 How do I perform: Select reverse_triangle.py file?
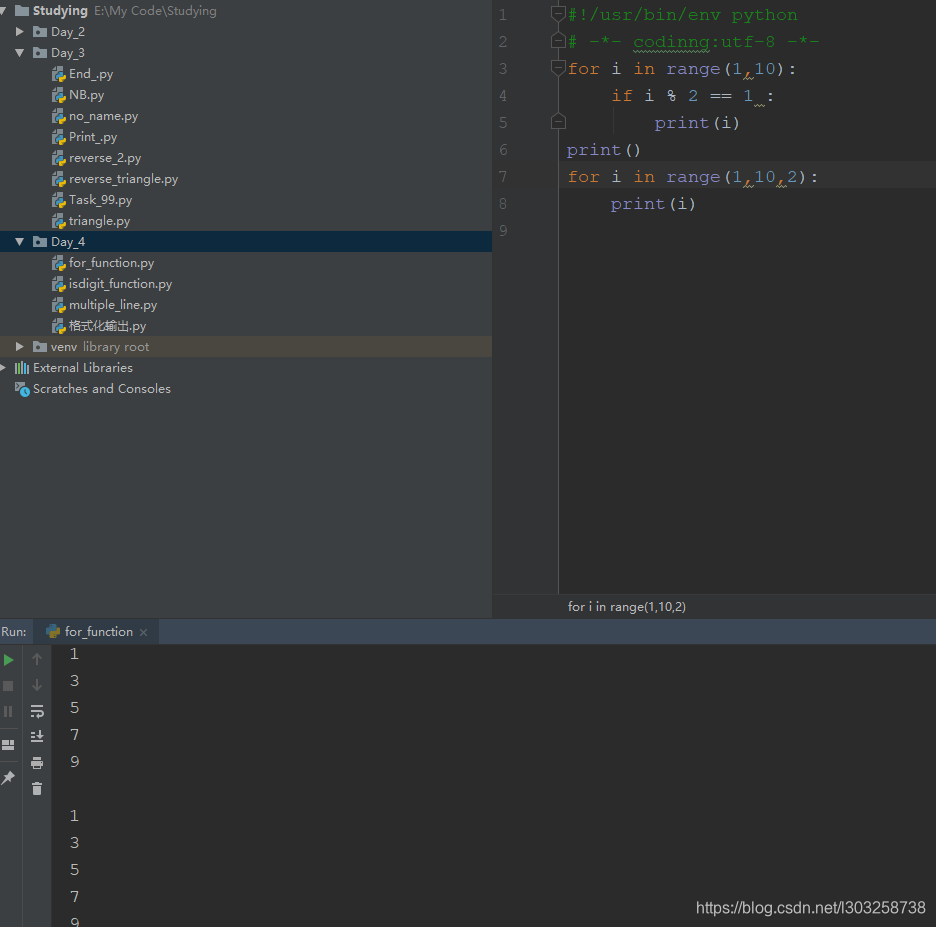coord(123,178)
